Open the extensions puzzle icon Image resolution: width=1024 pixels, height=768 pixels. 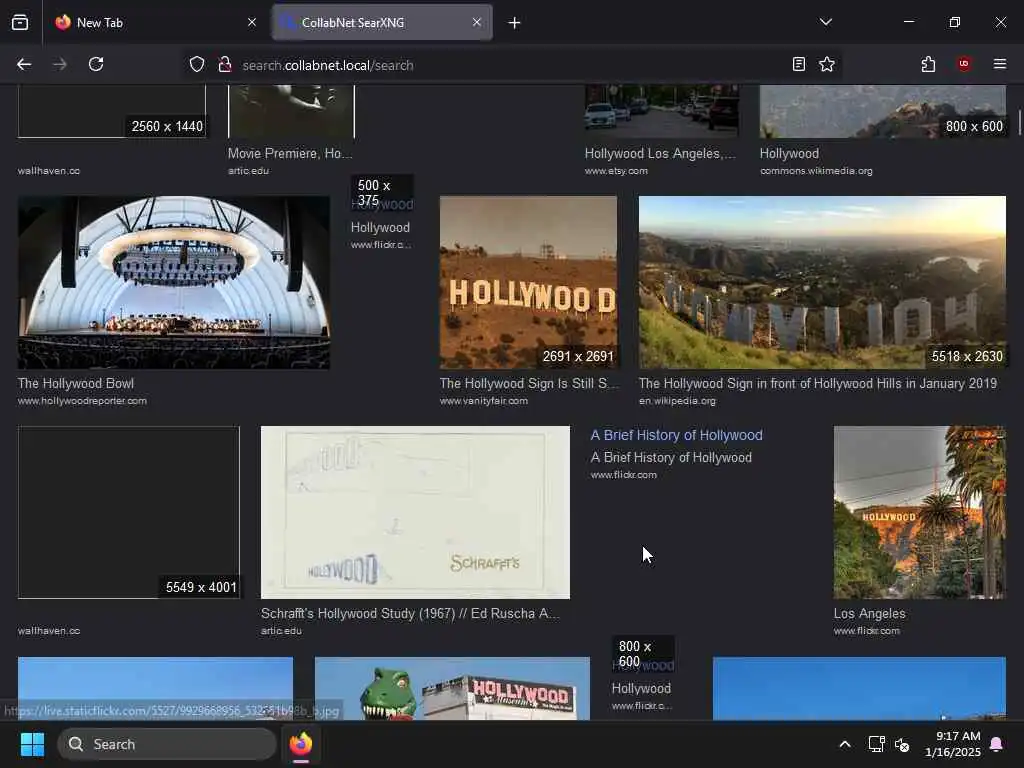click(x=928, y=64)
